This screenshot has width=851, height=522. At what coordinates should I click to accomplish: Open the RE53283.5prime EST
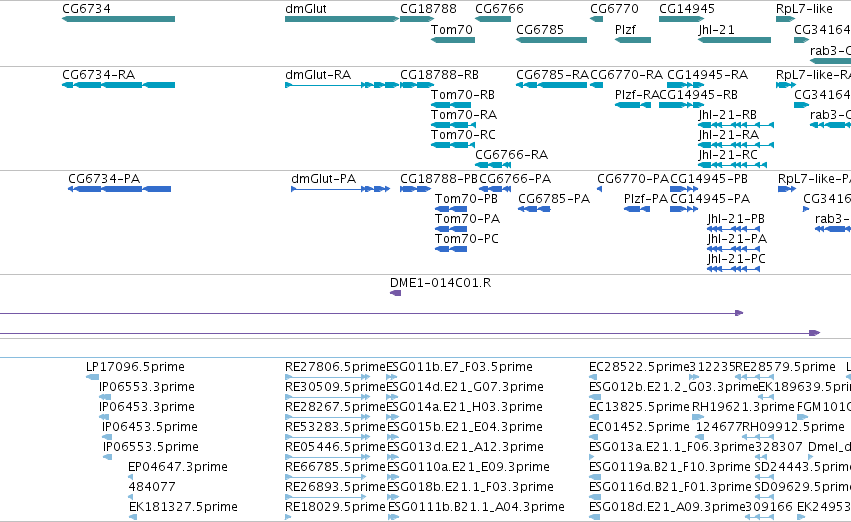(x=327, y=437)
